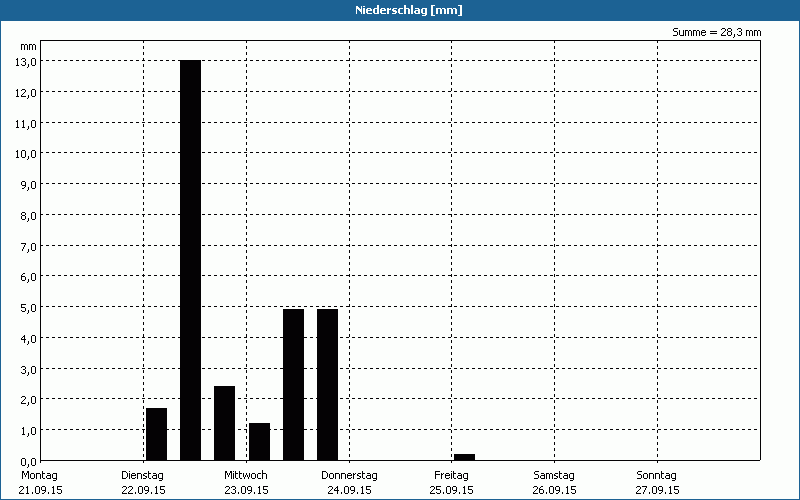Click the Sonntag 27.09.15 axis label
This screenshot has height=500, width=800.
tap(657, 483)
